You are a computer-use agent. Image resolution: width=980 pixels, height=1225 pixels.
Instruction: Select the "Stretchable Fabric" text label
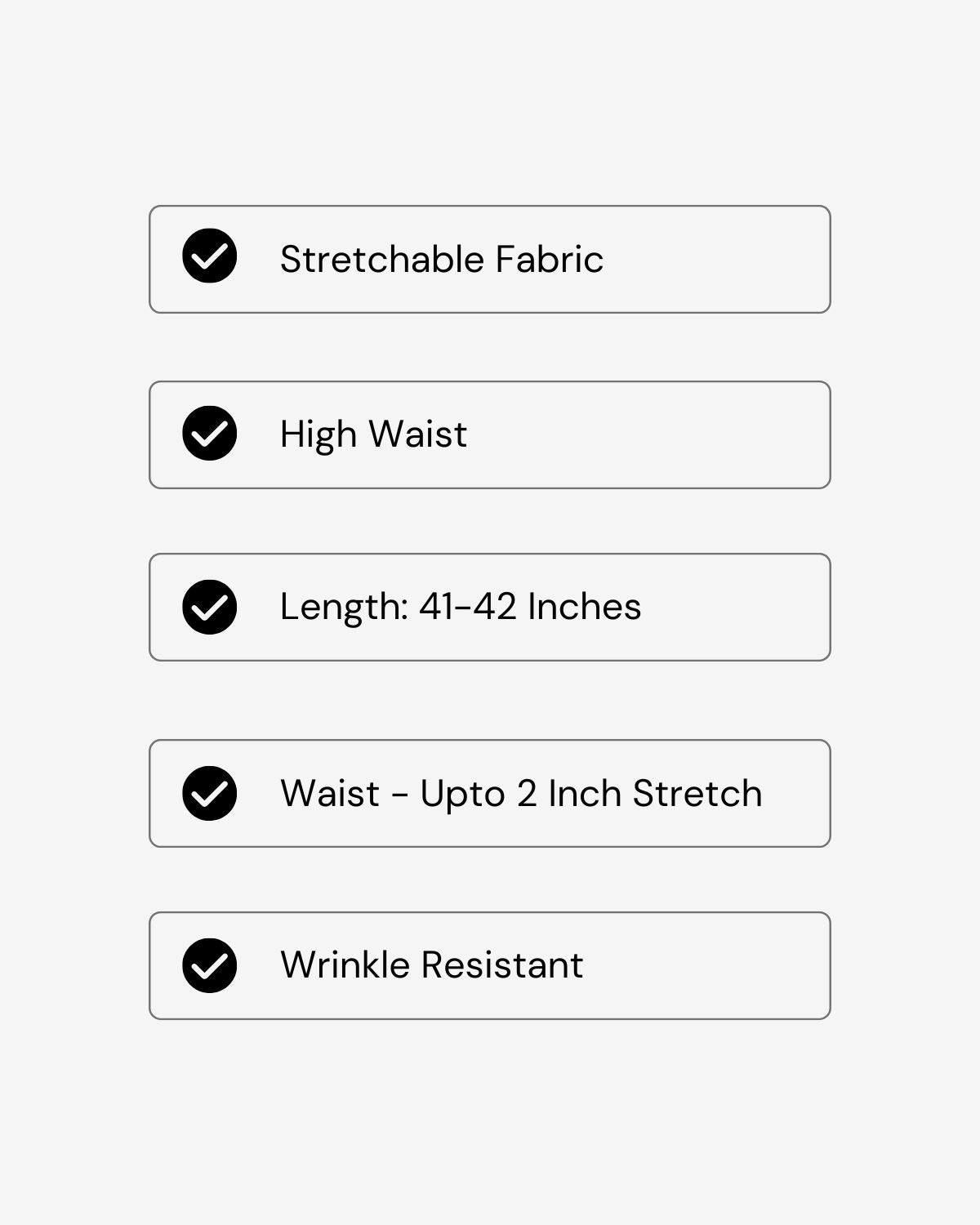click(x=441, y=260)
